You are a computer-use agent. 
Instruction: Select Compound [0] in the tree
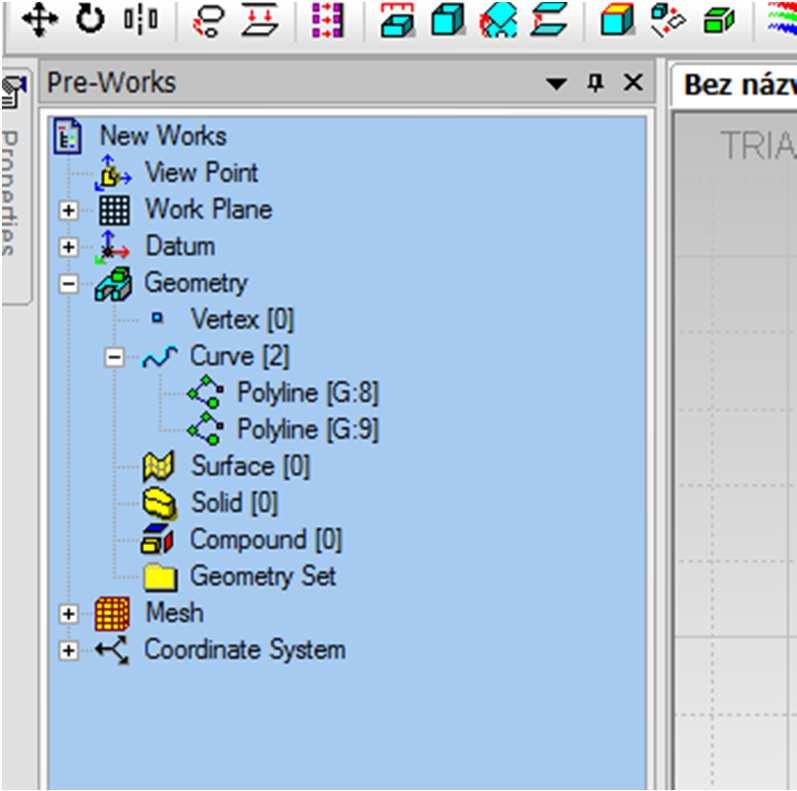pyautogui.click(x=266, y=539)
